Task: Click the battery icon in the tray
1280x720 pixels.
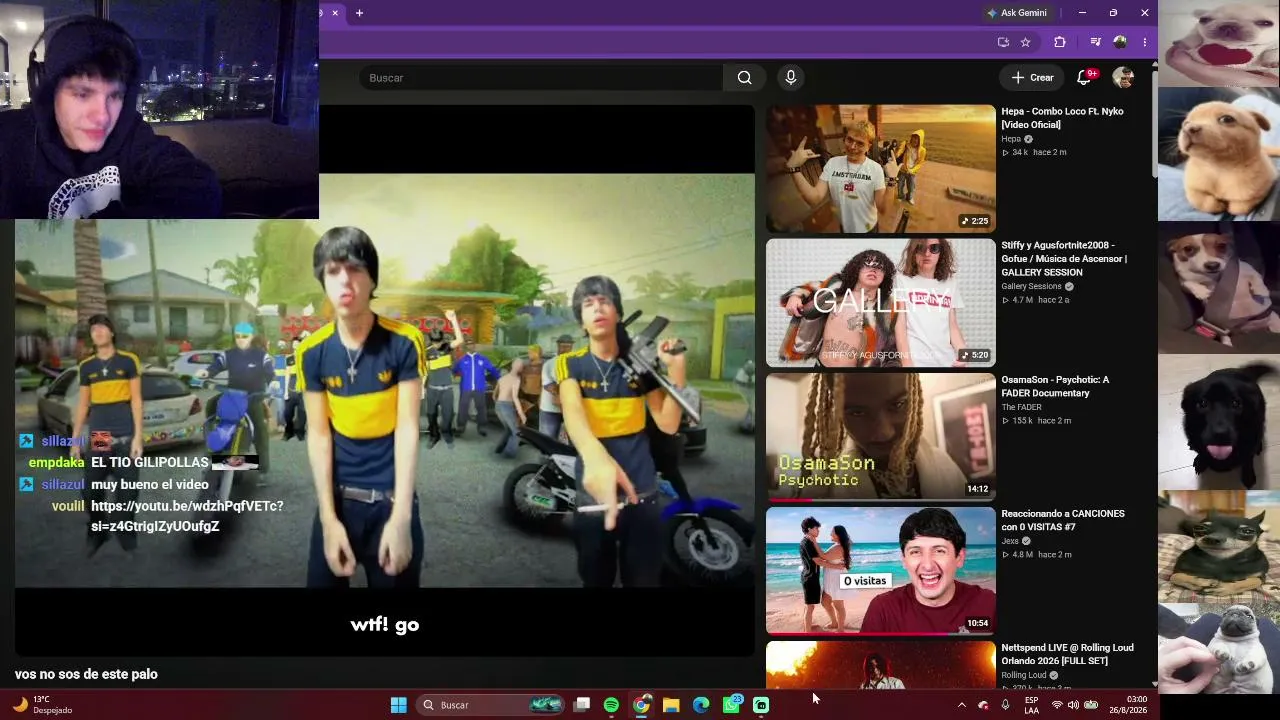Action: tap(1091, 705)
